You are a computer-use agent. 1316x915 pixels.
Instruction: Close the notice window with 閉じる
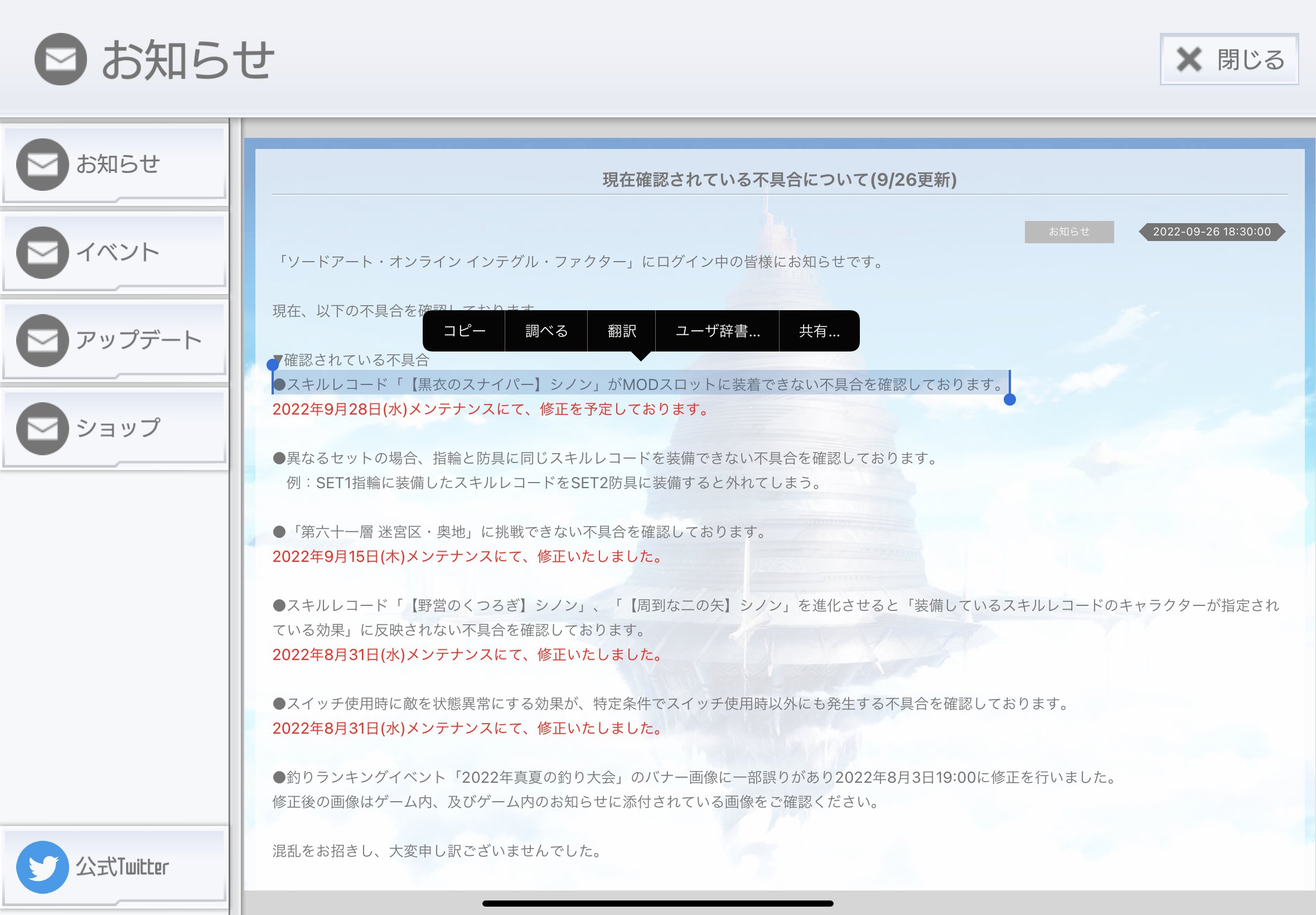click(x=1229, y=59)
